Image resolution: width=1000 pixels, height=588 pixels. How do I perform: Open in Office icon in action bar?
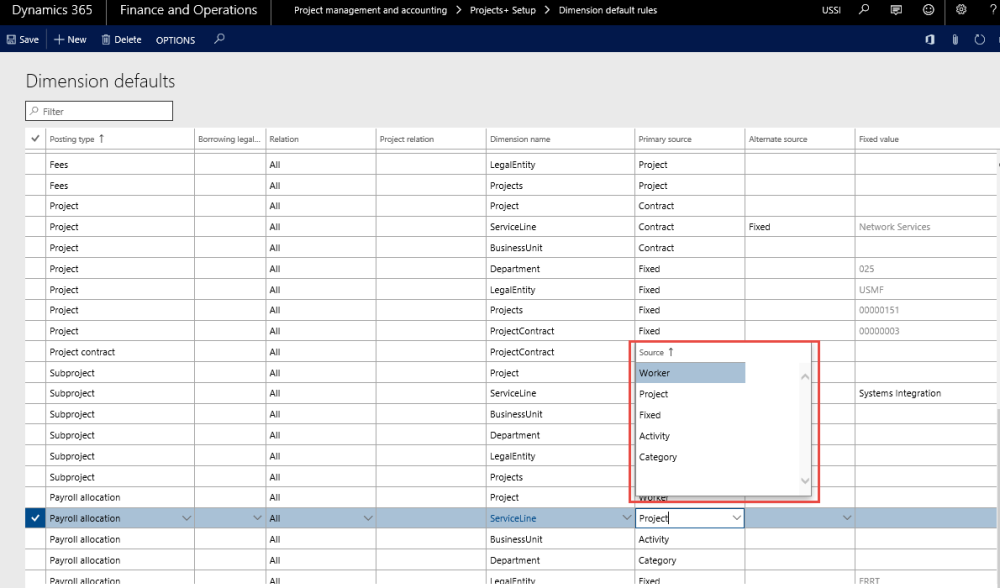point(930,40)
